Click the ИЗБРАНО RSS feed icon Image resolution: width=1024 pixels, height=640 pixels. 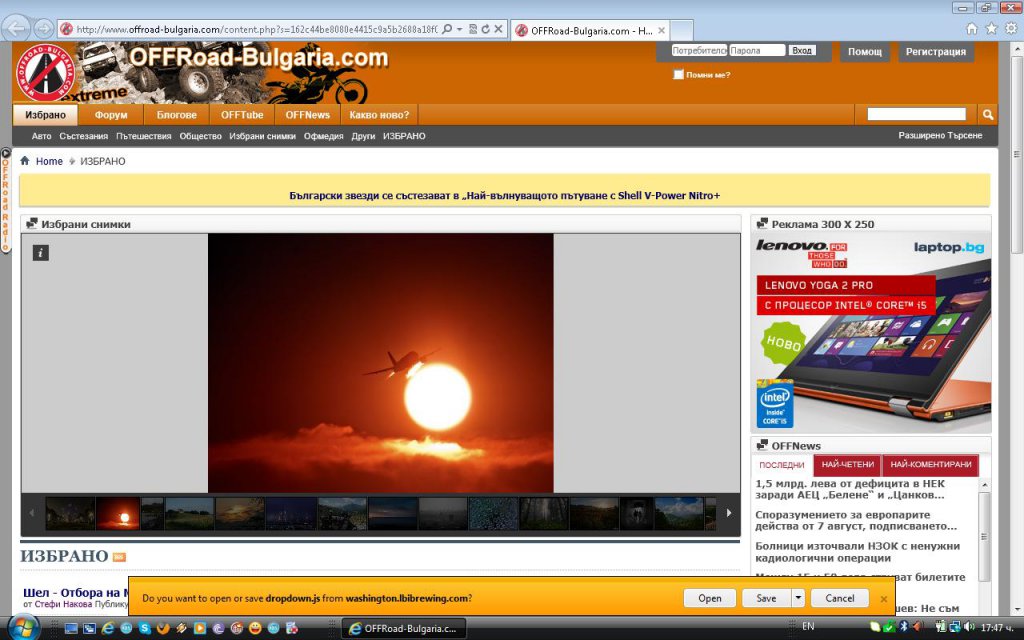tap(119, 557)
